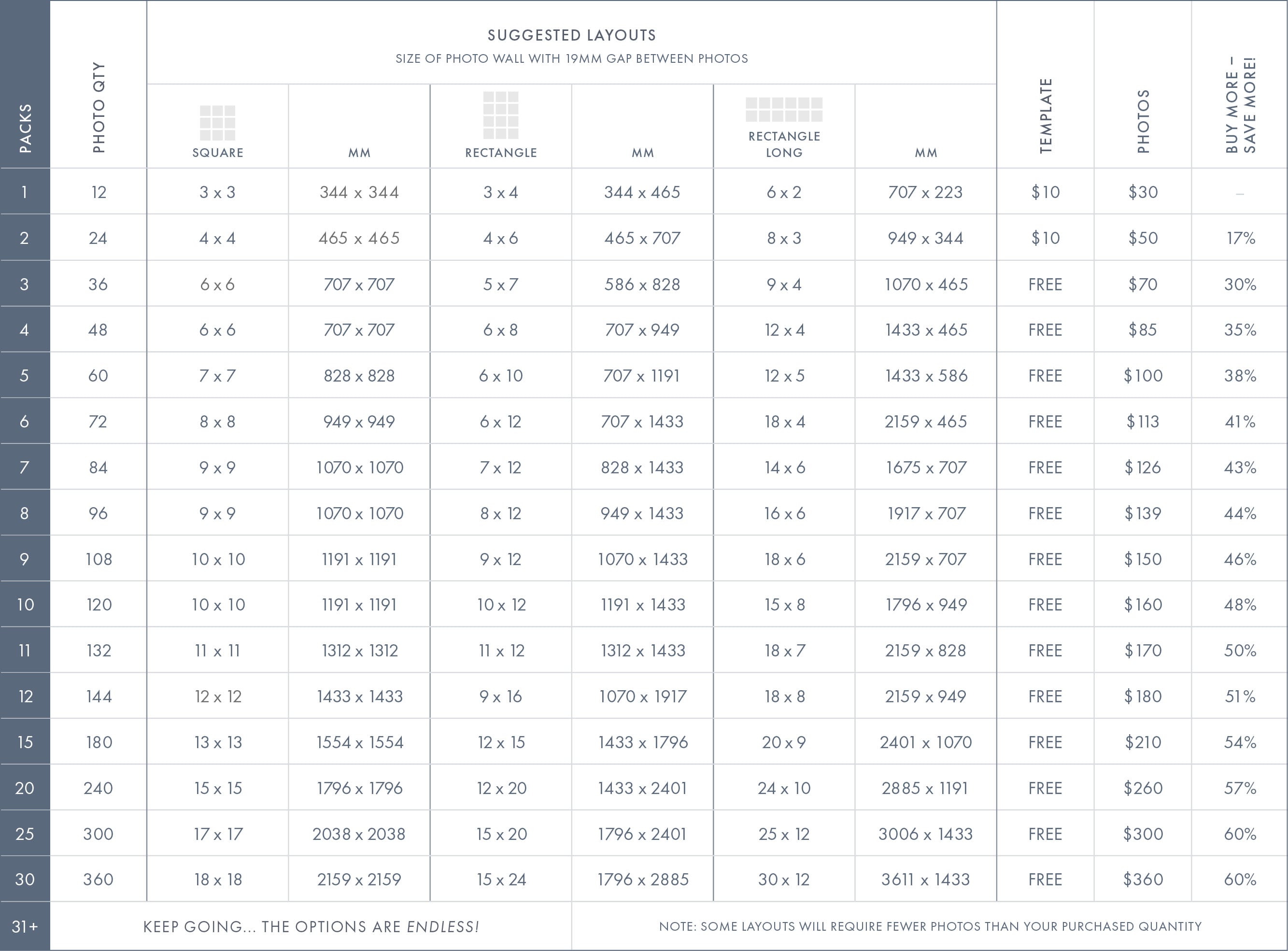The height and width of the screenshot is (951, 1288).
Task: Click the rectangle grid layout icon
Action: [x=501, y=115]
